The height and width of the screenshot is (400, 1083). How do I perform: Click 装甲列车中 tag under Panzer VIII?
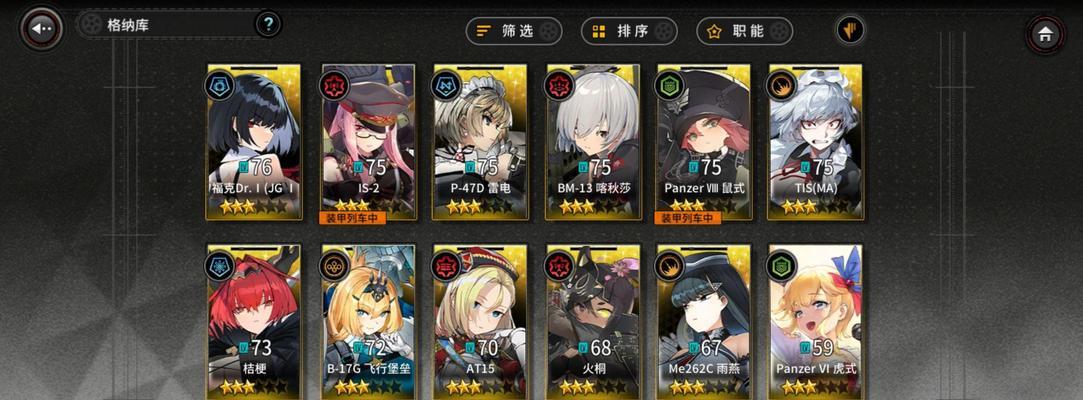(x=688, y=218)
